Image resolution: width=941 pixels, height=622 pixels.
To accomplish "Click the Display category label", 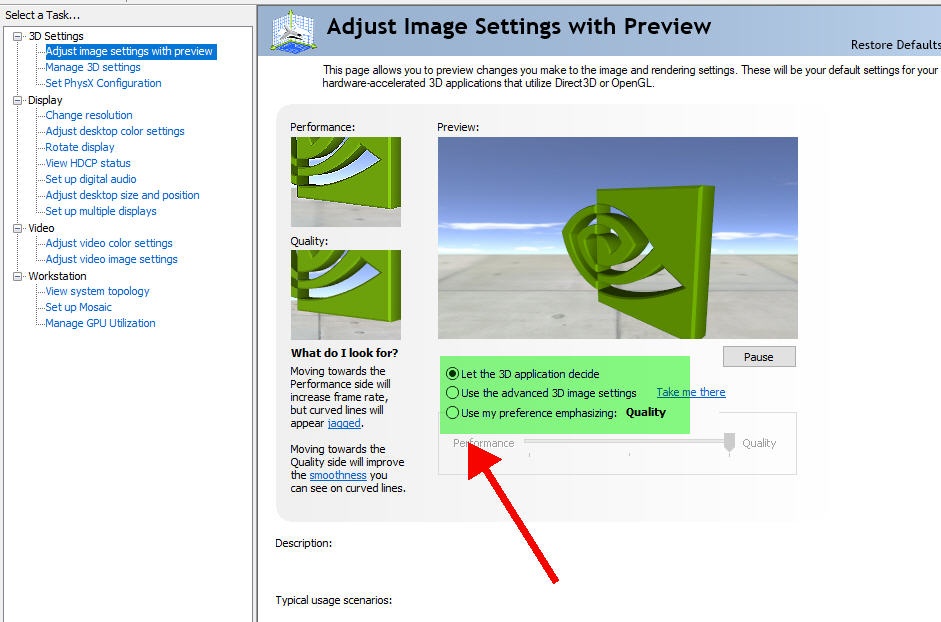I will pos(45,100).
